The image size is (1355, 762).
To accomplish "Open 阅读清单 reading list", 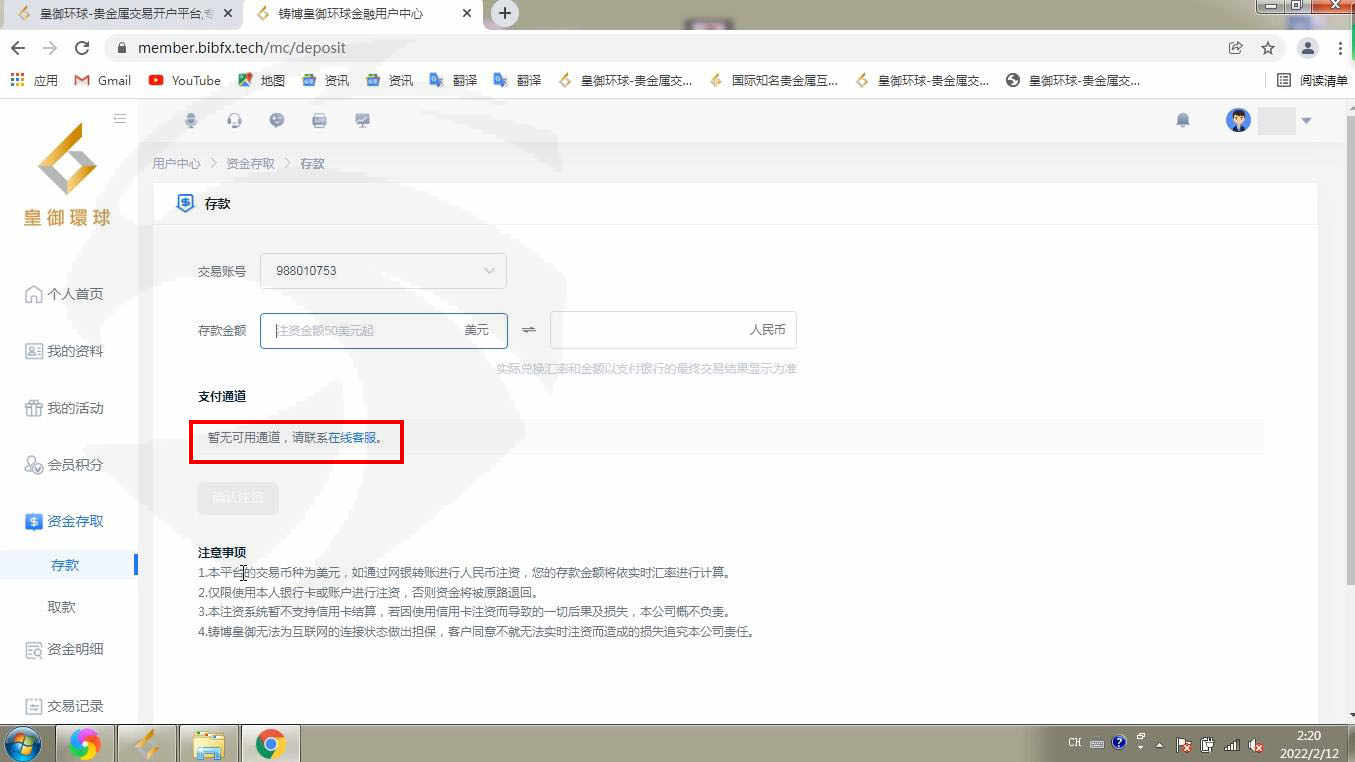I will tap(1312, 81).
